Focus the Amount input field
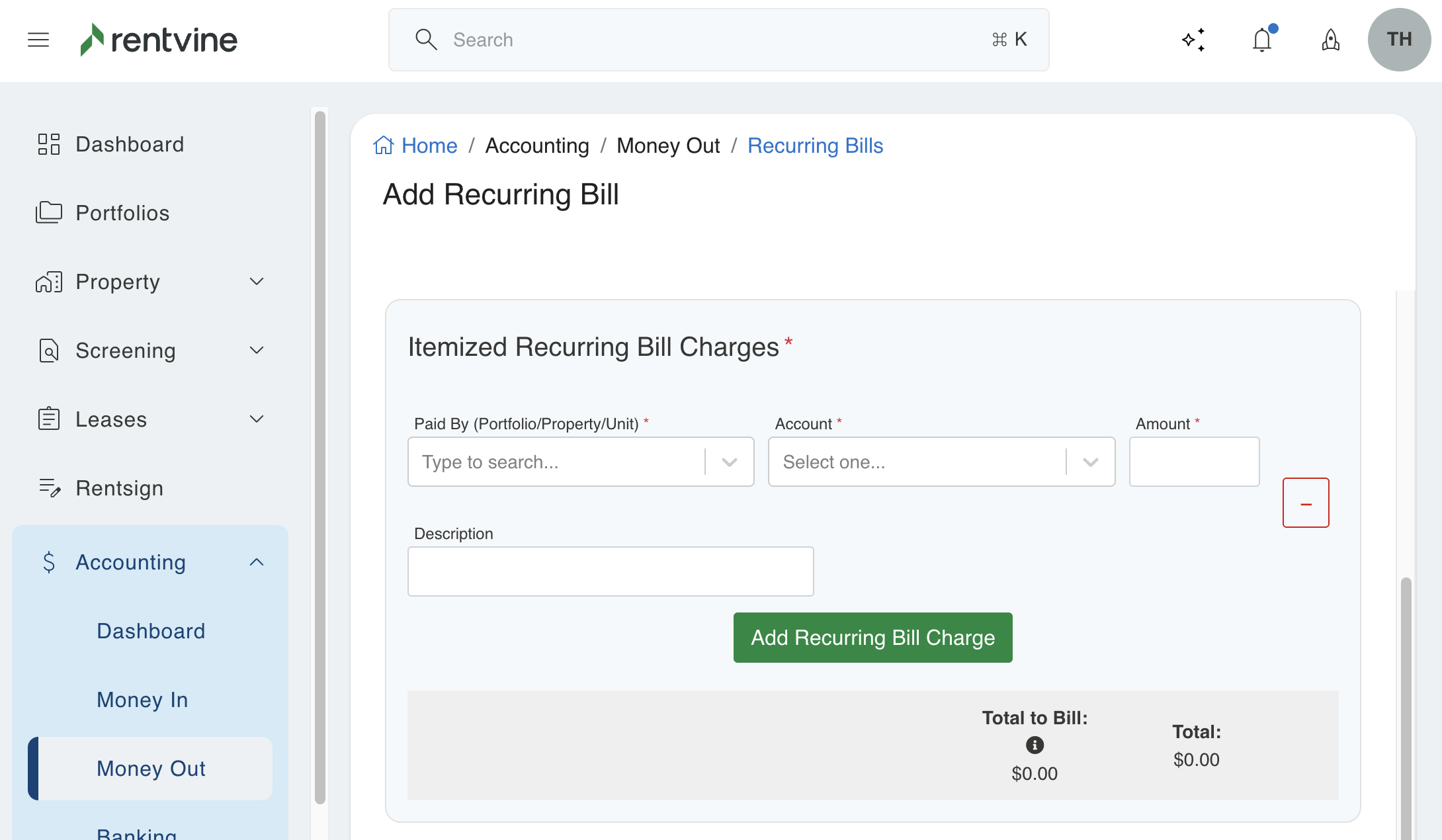Image resolution: width=1442 pixels, height=840 pixels. coord(1194,462)
